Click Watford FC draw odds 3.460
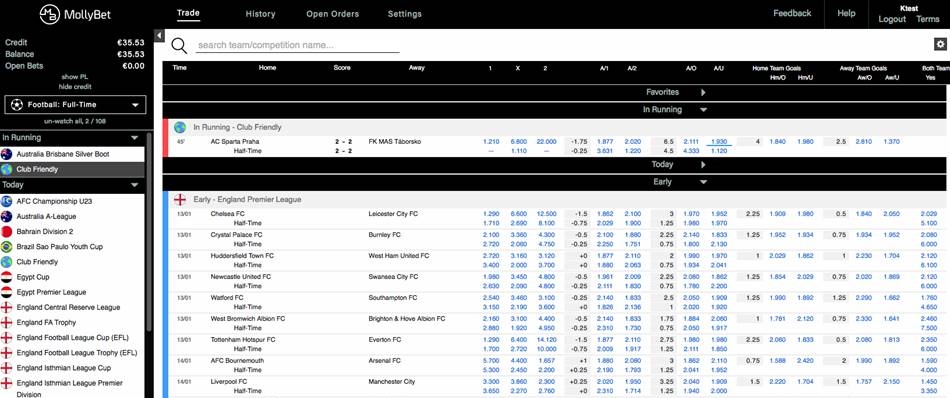950x398 pixels. click(x=518, y=298)
